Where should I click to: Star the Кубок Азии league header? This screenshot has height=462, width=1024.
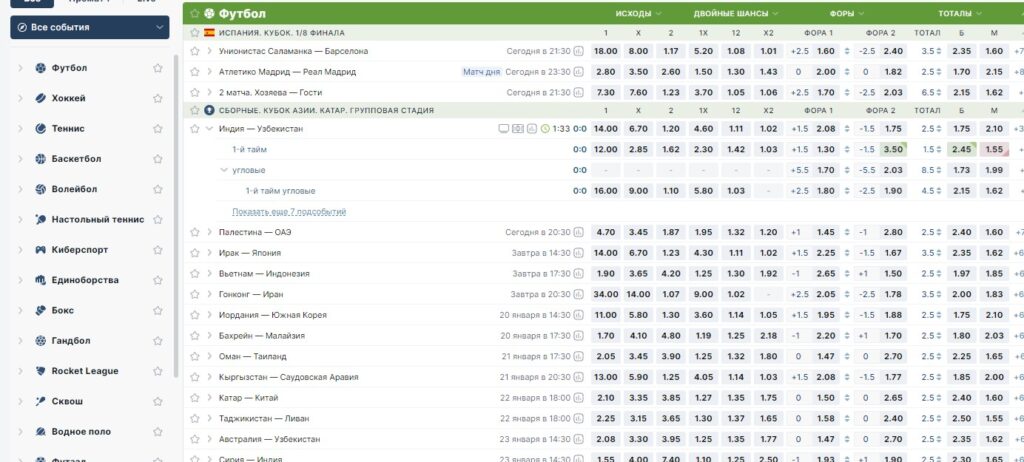(195, 110)
